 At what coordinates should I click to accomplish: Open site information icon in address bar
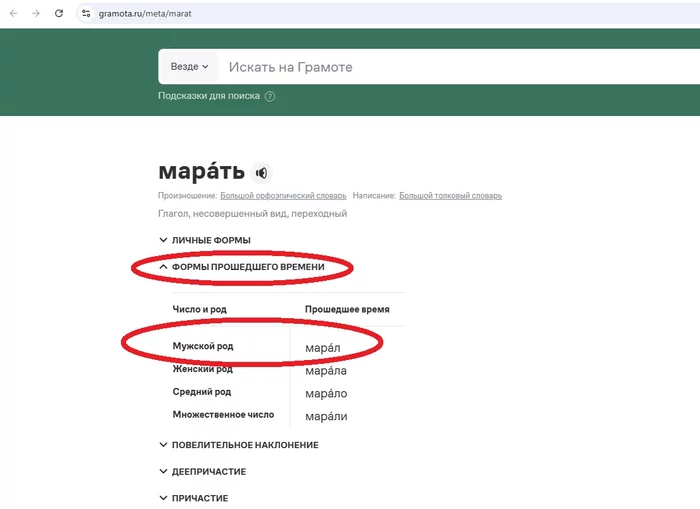point(86,13)
